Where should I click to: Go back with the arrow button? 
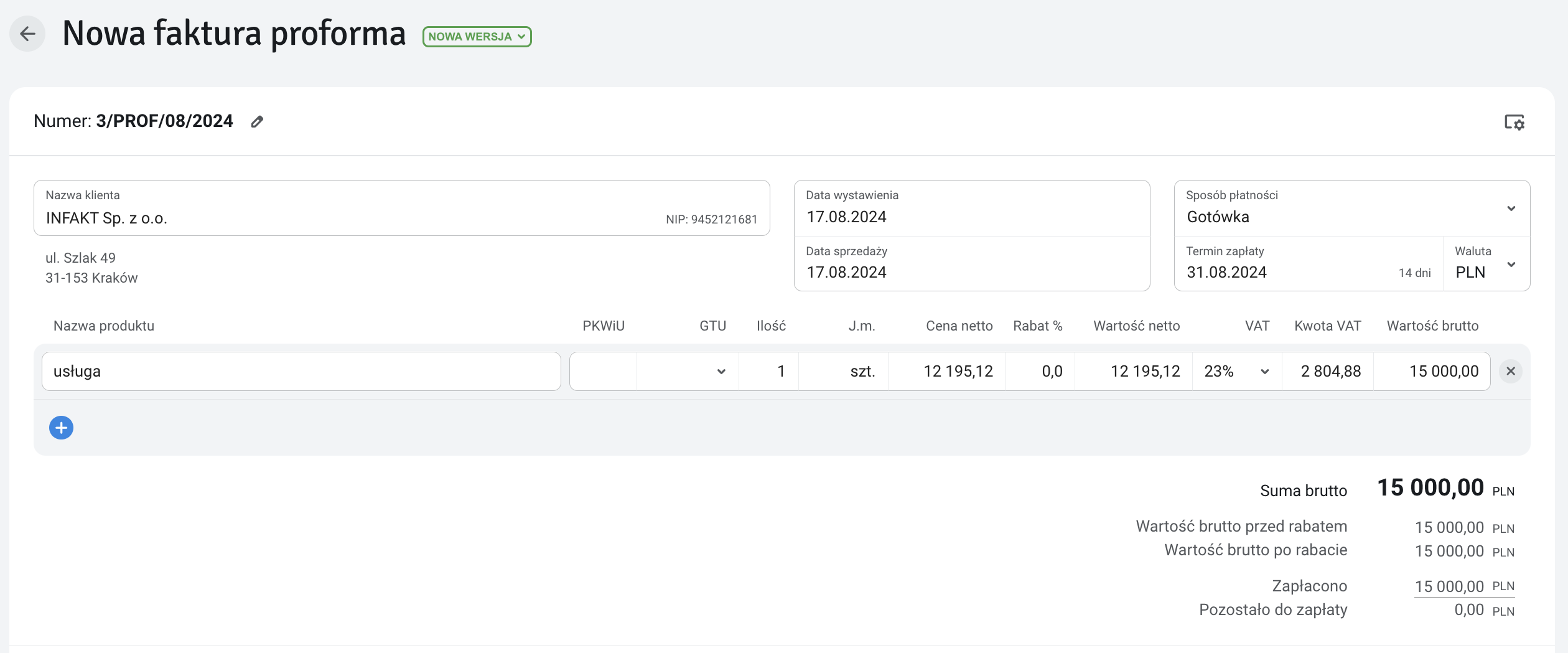(x=27, y=34)
